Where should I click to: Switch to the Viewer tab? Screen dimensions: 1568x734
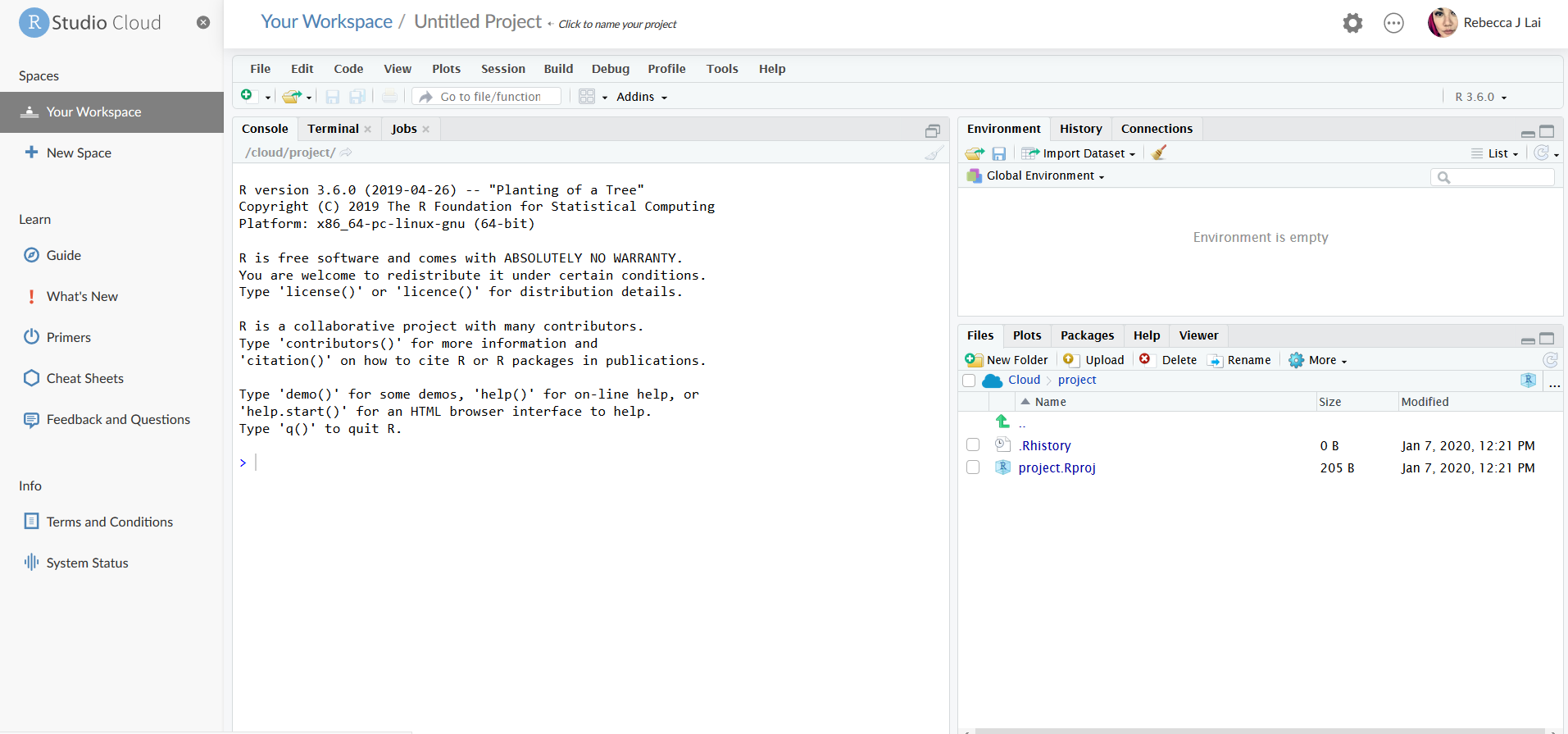1198,335
